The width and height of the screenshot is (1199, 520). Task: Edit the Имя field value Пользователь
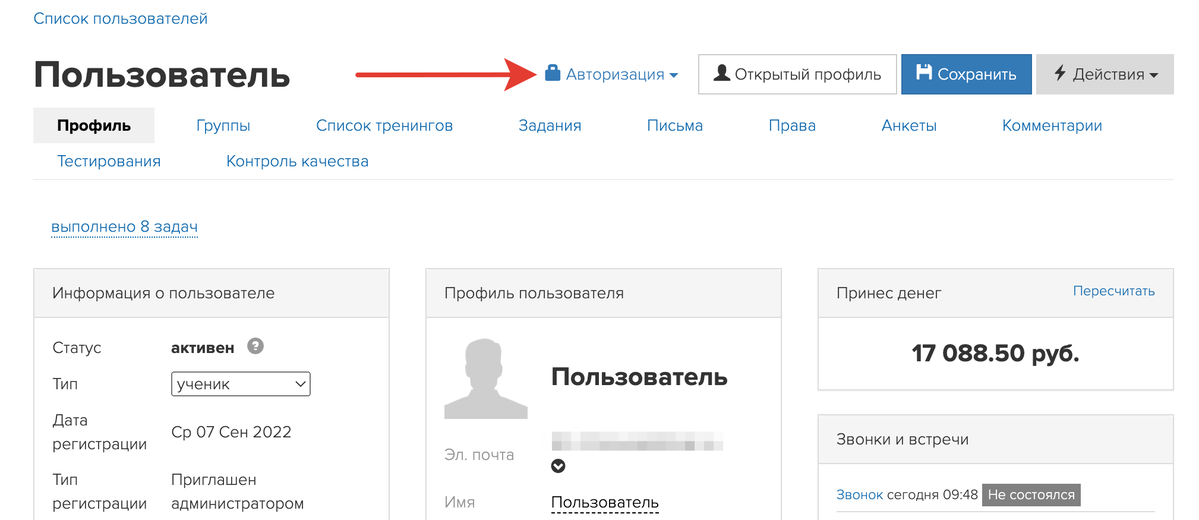(605, 503)
